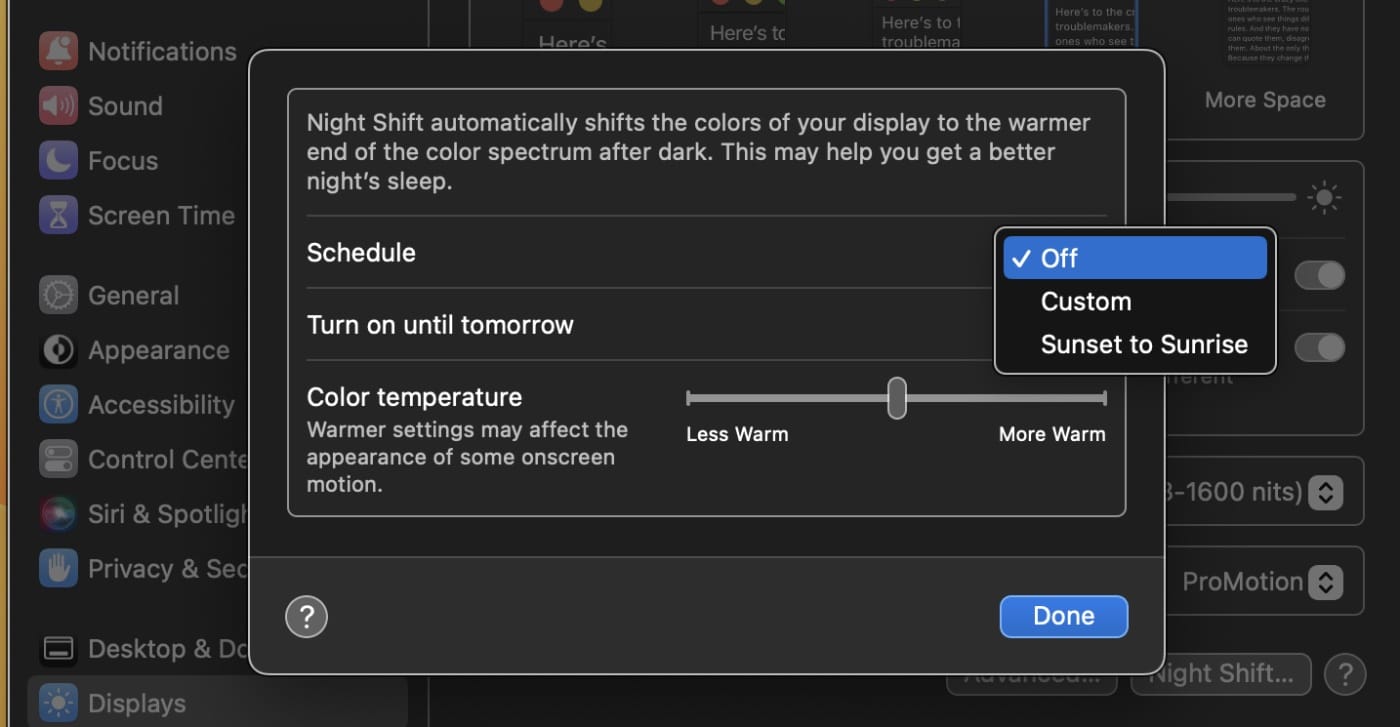Click the Screen Time hourglass icon

click(x=58, y=215)
